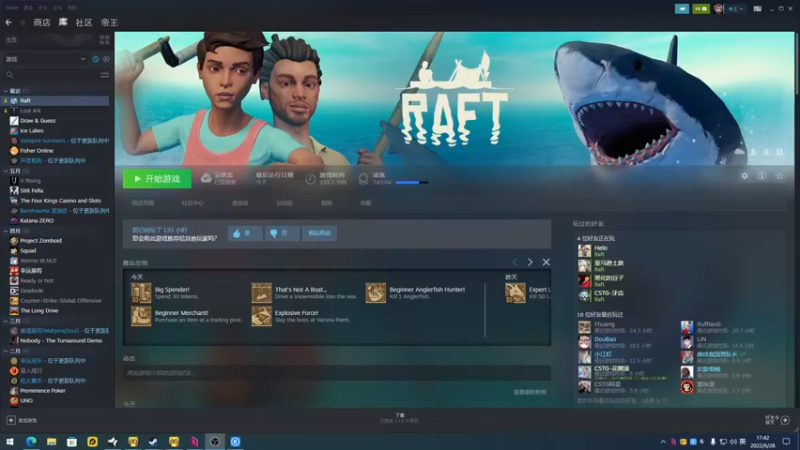Collapse the 三月 games group

coord(6,321)
